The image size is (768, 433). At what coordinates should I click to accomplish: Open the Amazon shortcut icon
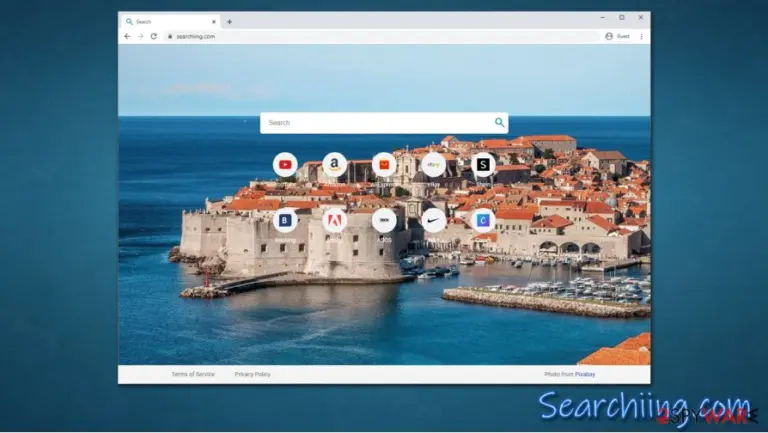click(335, 165)
